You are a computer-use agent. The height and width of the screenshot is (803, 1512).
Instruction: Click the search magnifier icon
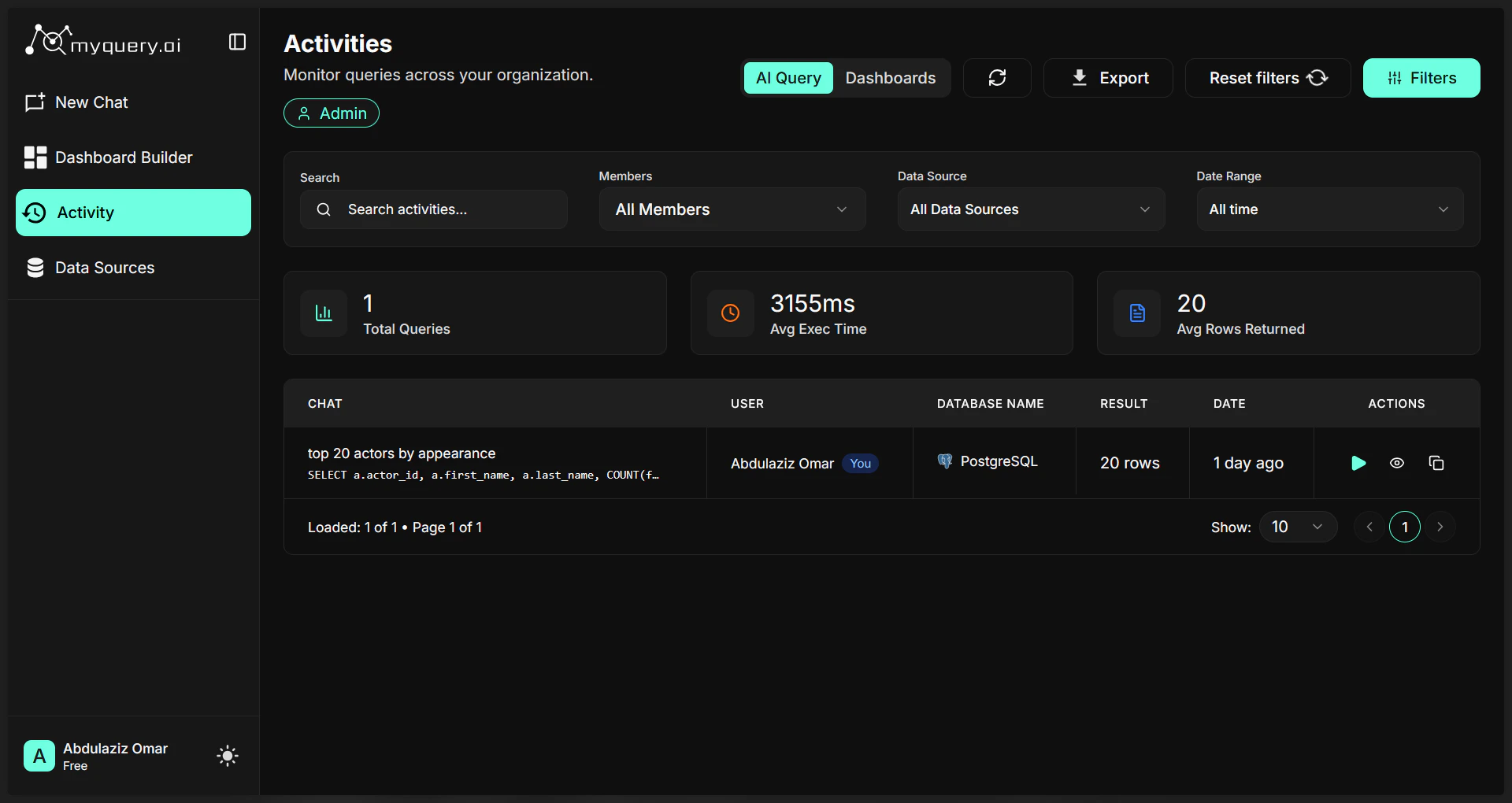324,209
